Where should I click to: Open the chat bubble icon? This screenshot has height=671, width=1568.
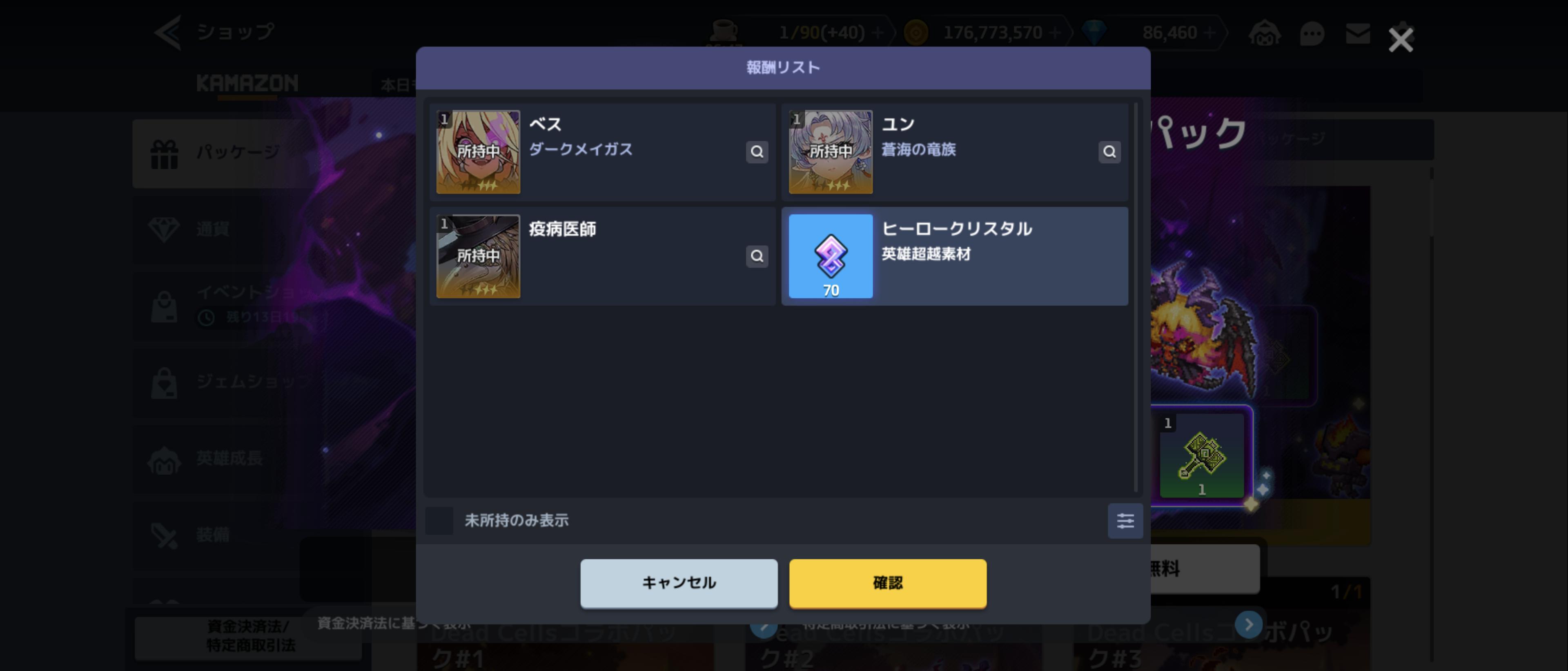(1311, 33)
